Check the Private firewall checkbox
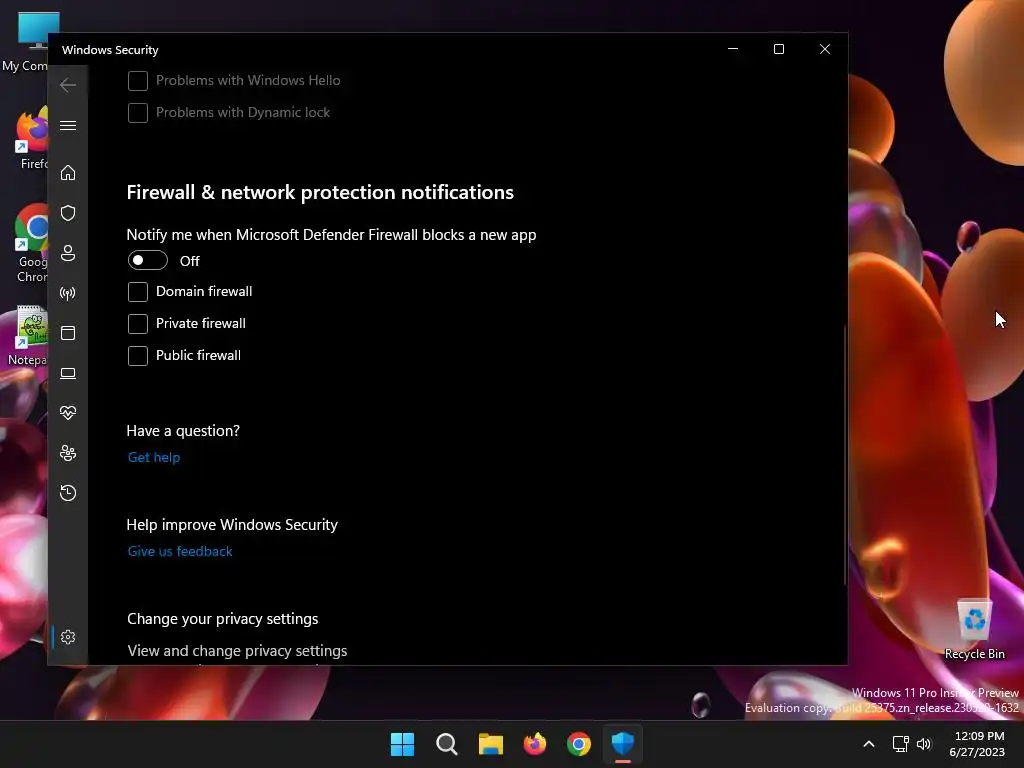1024x768 pixels. pyautogui.click(x=138, y=324)
